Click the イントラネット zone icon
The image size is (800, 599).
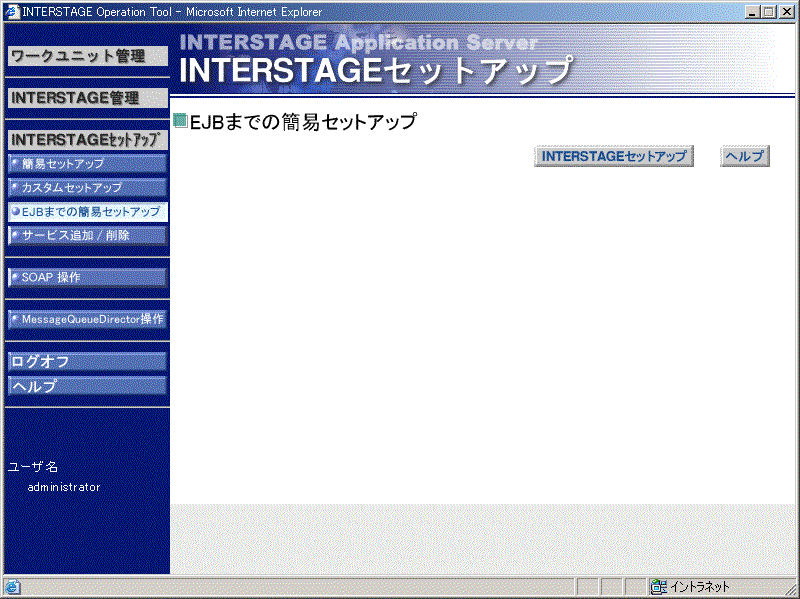coord(659,587)
